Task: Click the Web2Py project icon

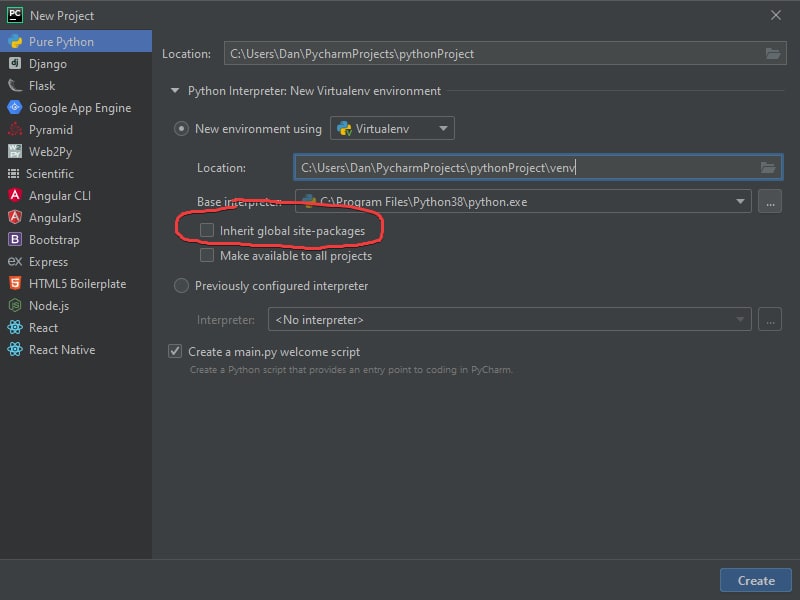Action: coord(15,151)
